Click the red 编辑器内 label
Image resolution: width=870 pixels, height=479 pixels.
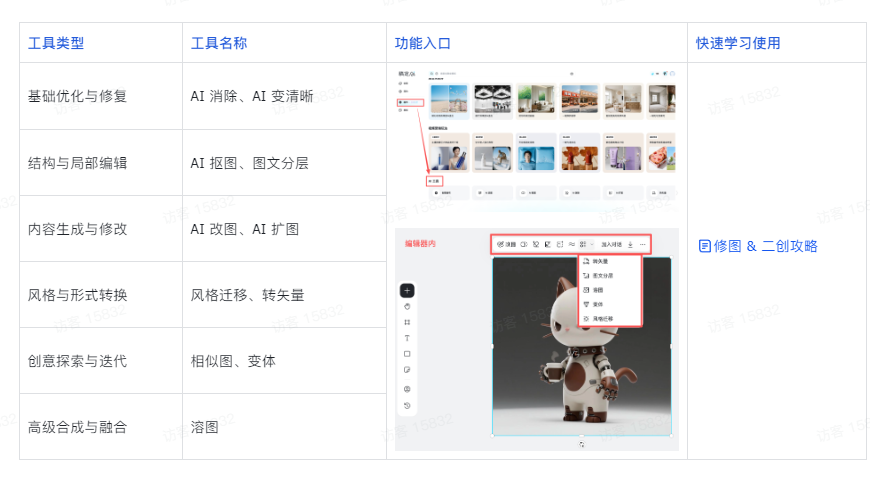pos(420,243)
